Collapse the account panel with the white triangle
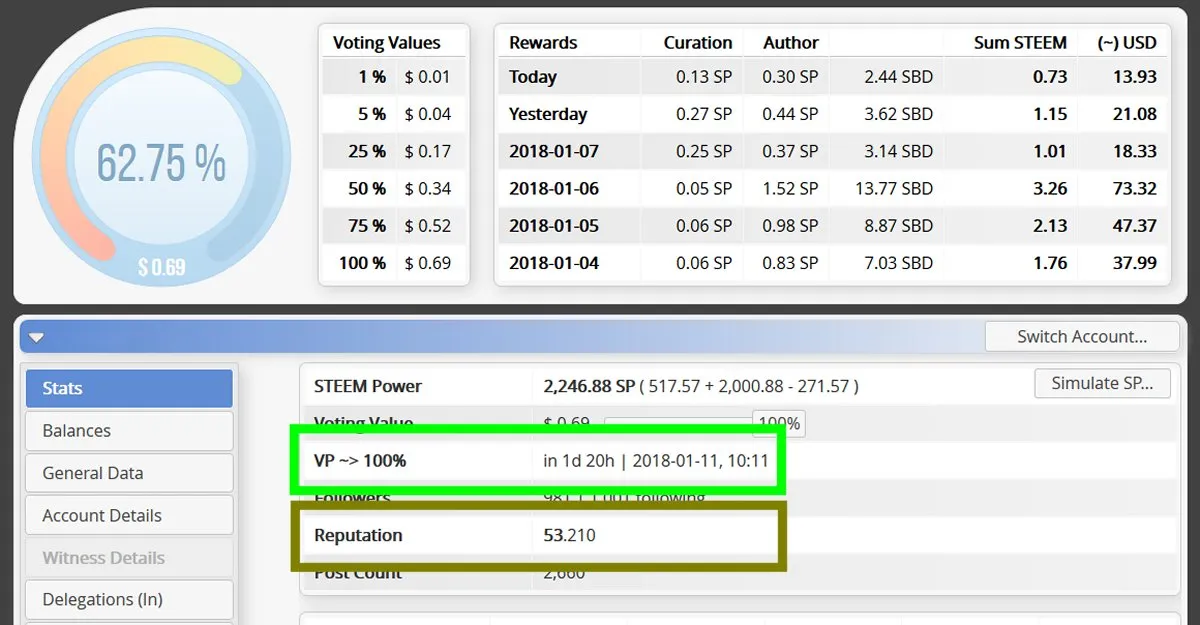The image size is (1200, 625). [x=37, y=337]
